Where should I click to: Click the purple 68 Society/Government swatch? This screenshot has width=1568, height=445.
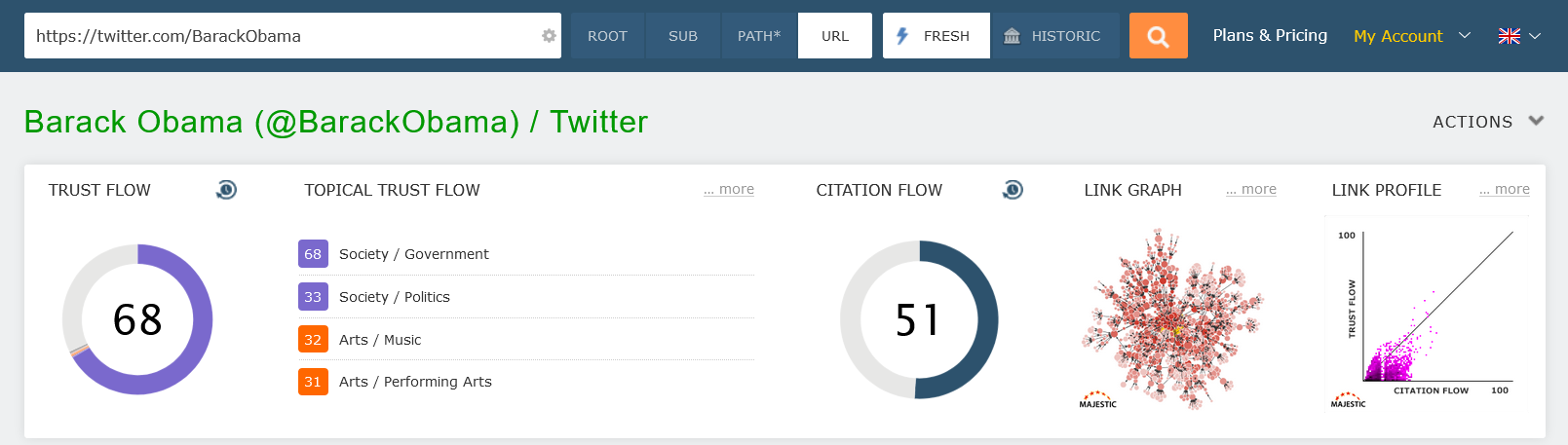click(313, 254)
